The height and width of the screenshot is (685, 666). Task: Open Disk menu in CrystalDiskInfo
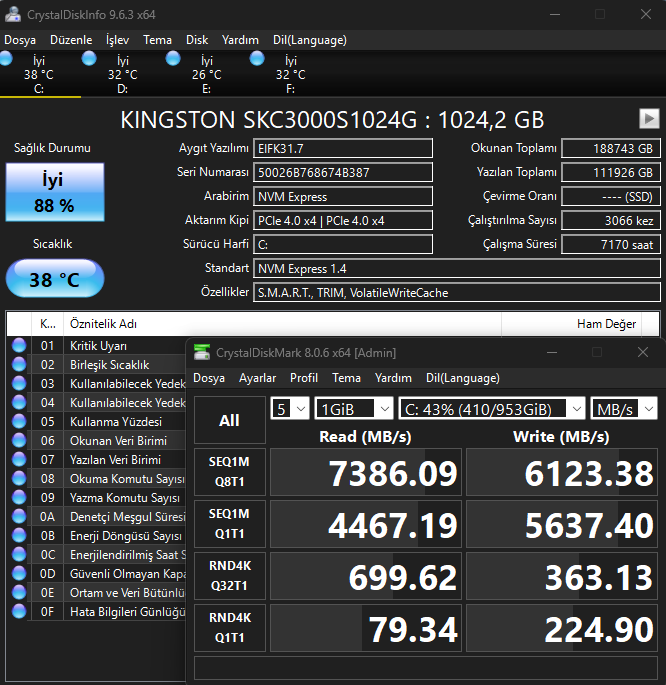pyautogui.click(x=197, y=40)
